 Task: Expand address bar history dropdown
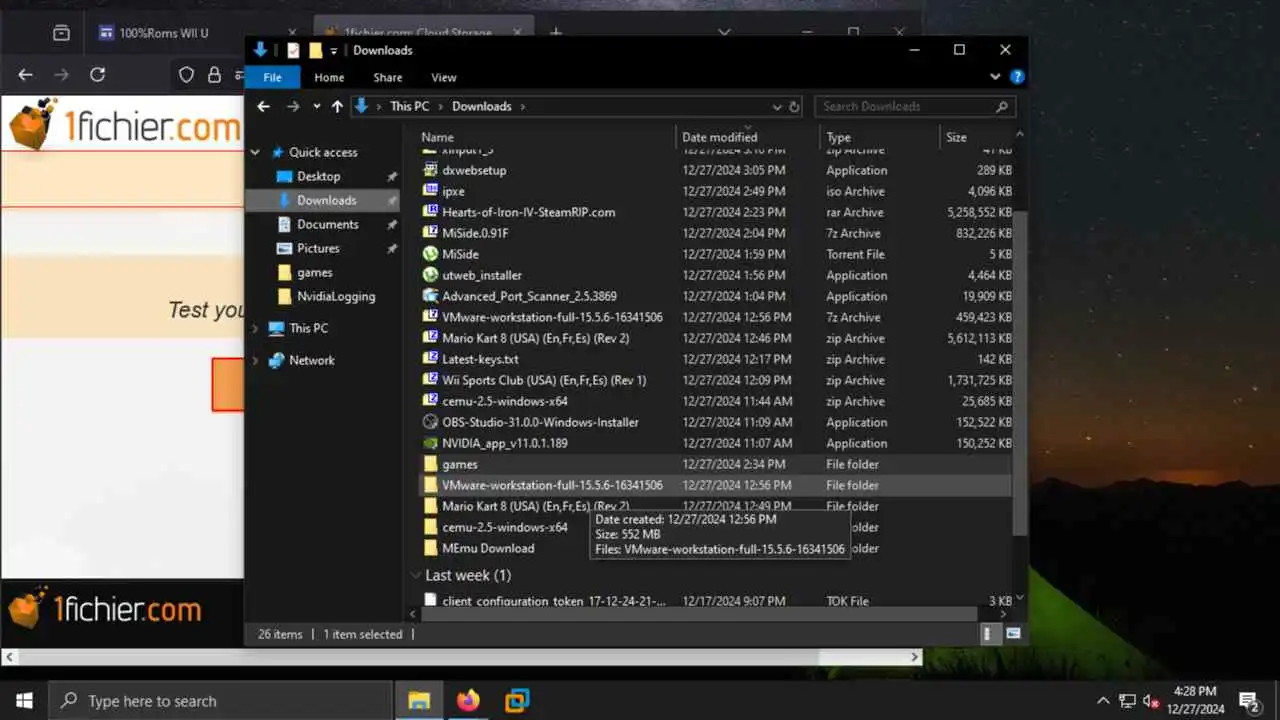coord(777,106)
